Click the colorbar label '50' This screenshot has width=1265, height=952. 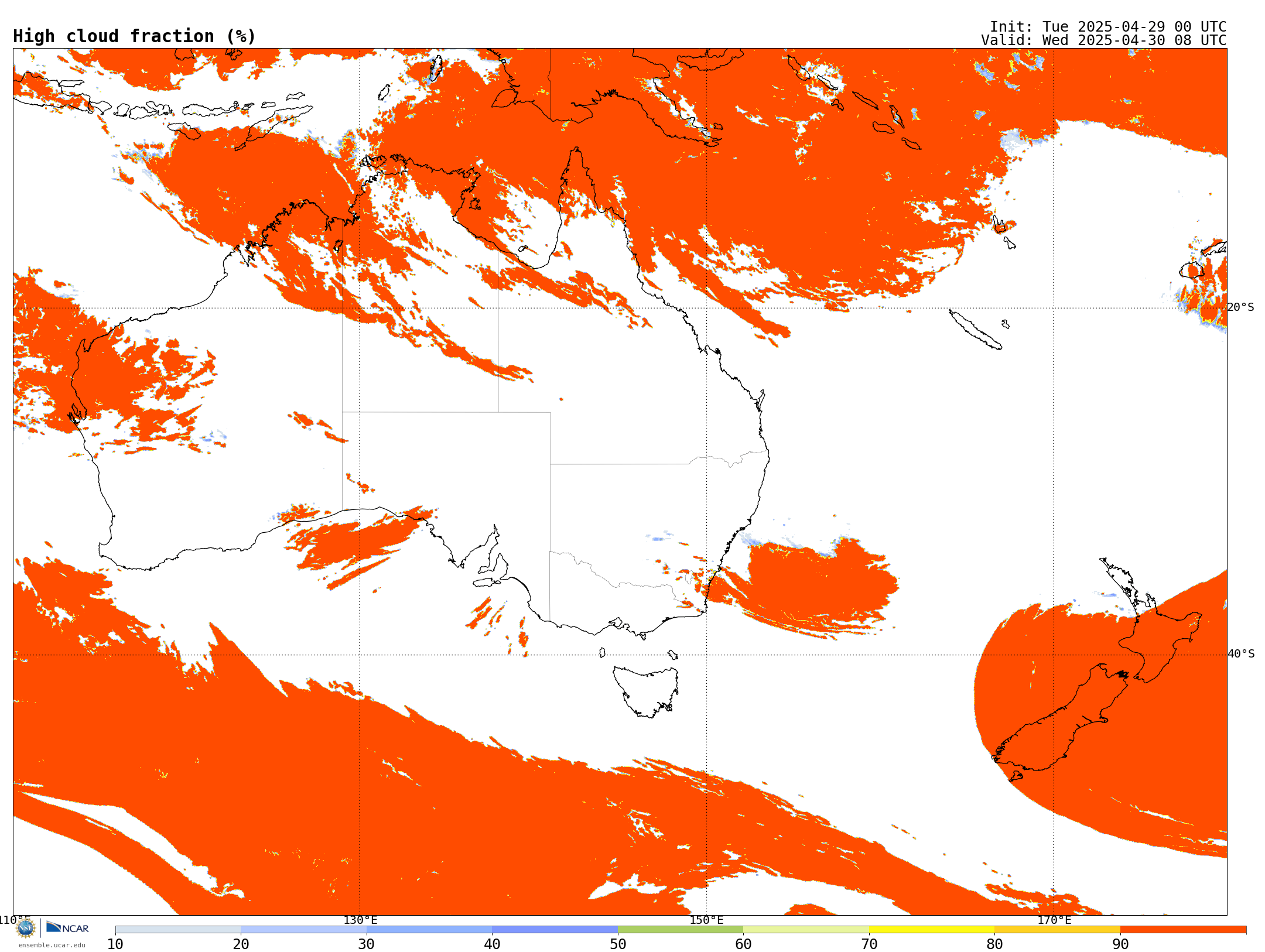[x=618, y=944]
